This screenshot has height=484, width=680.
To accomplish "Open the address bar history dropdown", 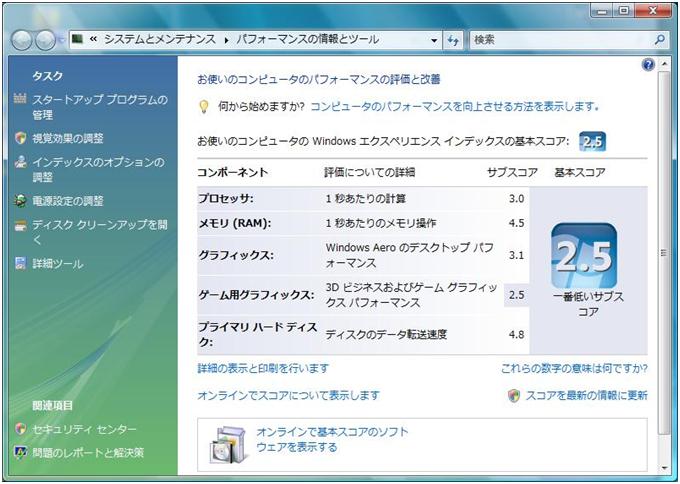I will pyautogui.click(x=434, y=40).
